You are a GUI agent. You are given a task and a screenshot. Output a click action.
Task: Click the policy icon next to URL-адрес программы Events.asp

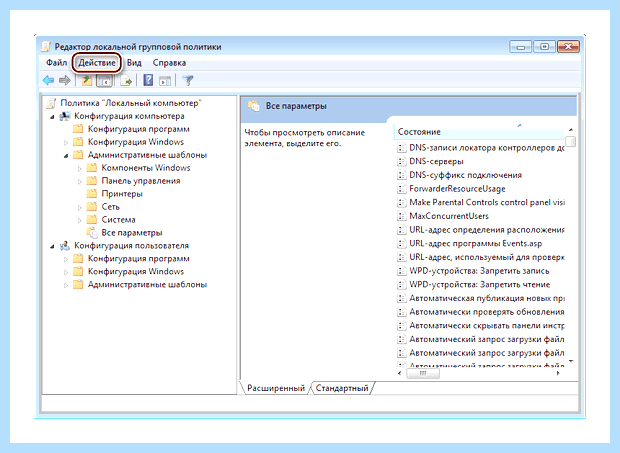click(401, 243)
